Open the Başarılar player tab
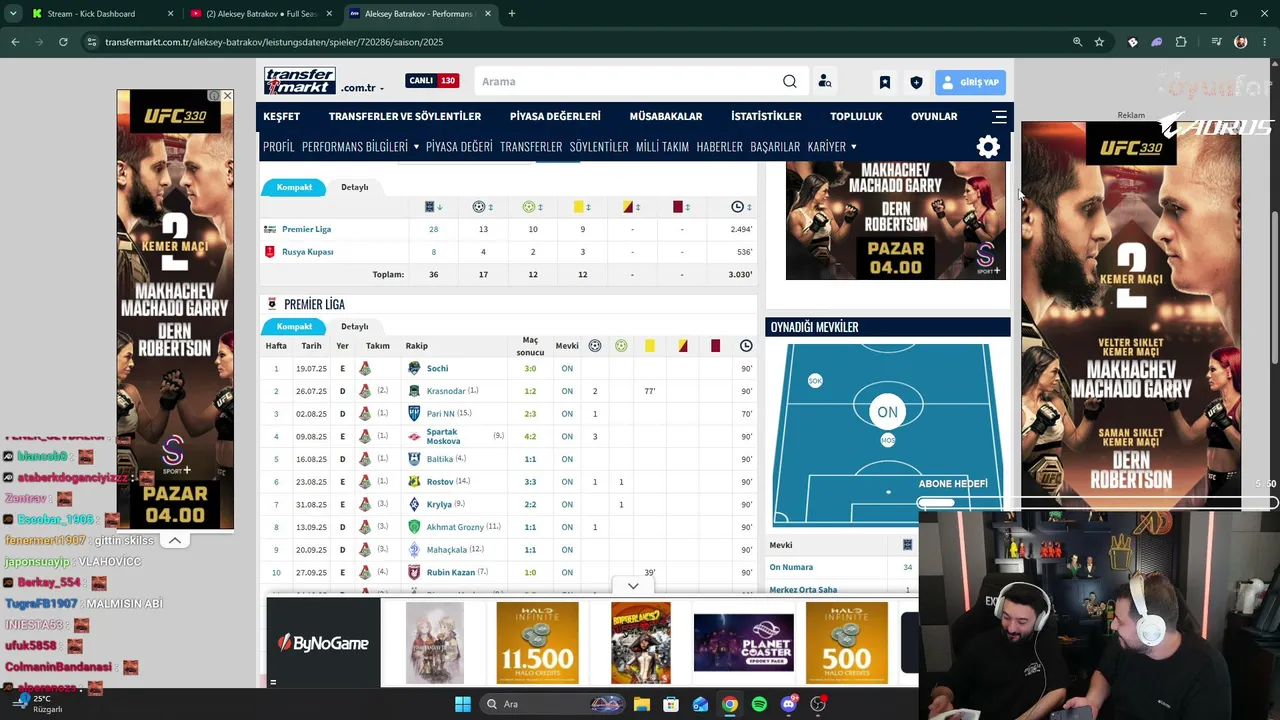1280x720 pixels. point(775,147)
